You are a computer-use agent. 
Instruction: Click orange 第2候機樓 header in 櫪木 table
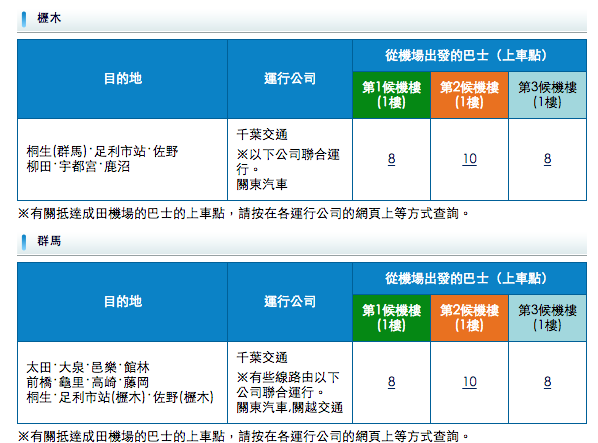coord(469,95)
